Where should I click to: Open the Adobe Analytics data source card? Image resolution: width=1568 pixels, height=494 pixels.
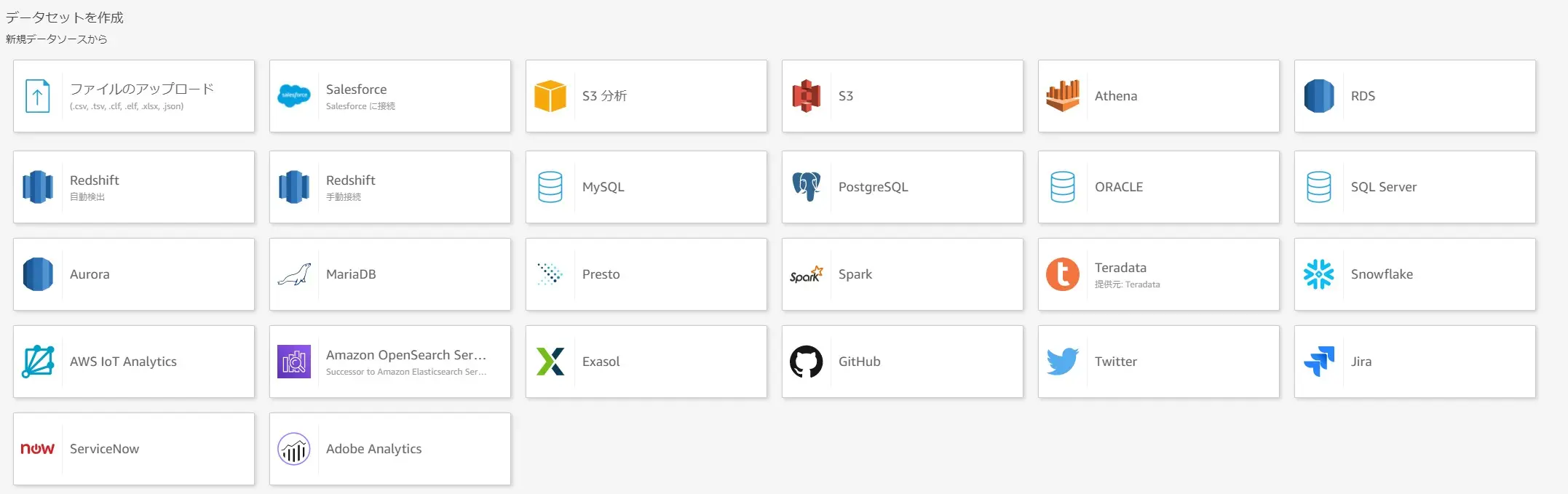pyautogui.click(x=390, y=449)
